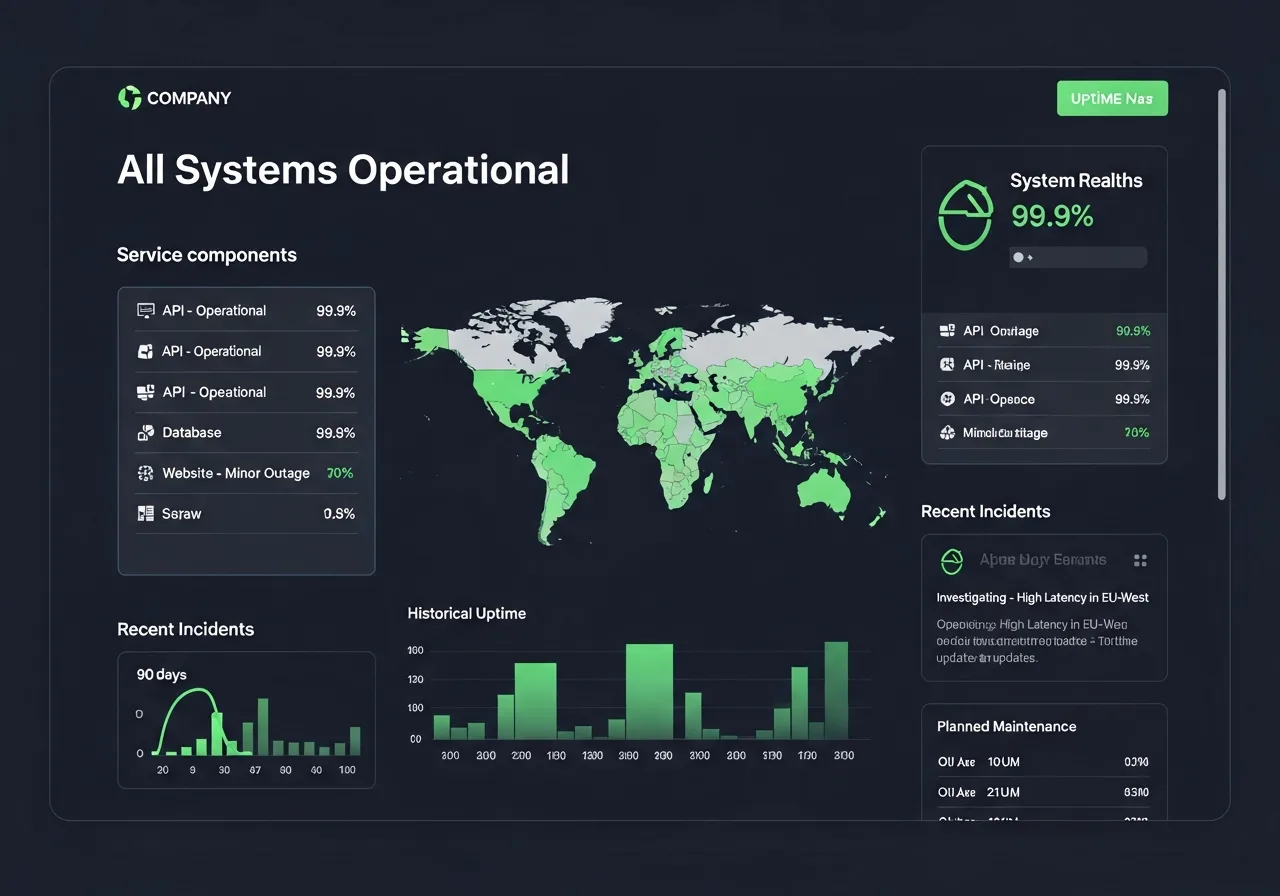Viewport: 1280px width, 896px height.
Task: Select the 90 days range label
Action: coord(161,675)
